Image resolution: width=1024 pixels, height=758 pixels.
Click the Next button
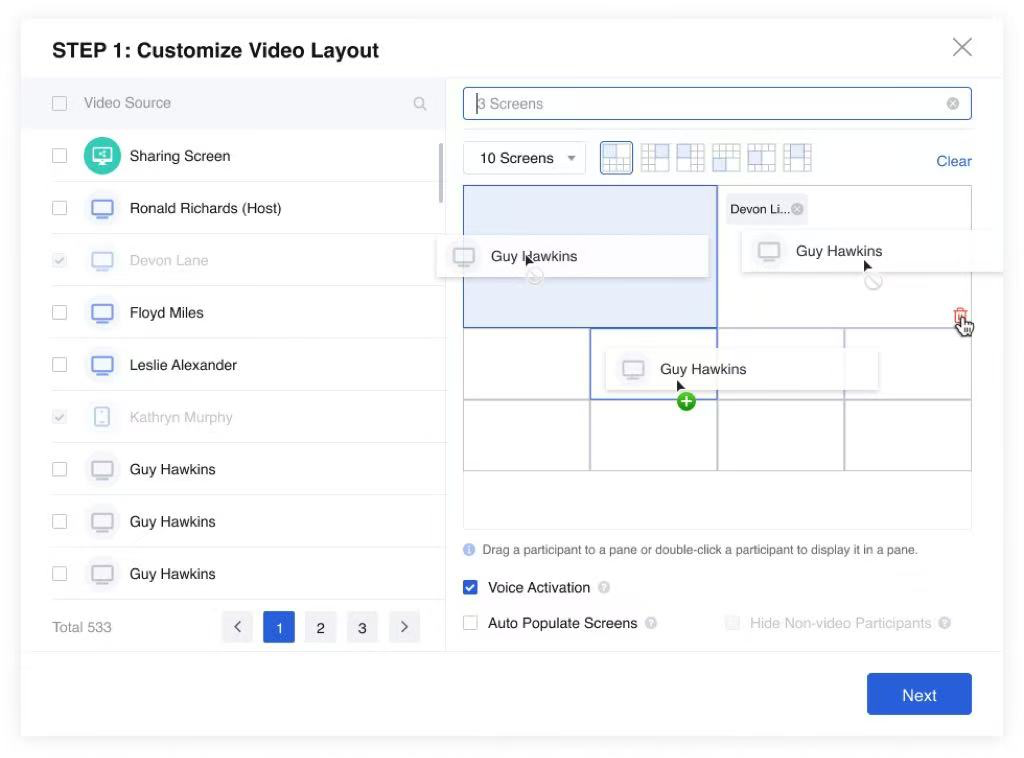[918, 695]
